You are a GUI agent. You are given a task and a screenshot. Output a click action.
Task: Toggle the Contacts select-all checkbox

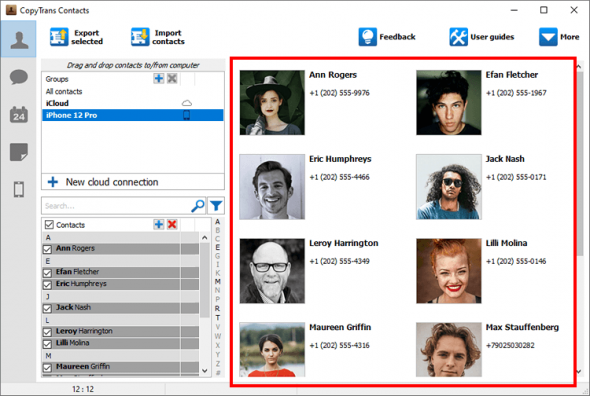49,225
